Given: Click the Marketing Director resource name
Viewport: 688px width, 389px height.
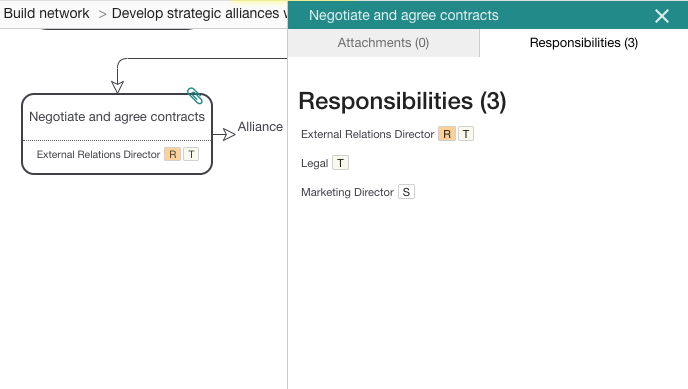Looking at the screenshot, I should 347,192.
